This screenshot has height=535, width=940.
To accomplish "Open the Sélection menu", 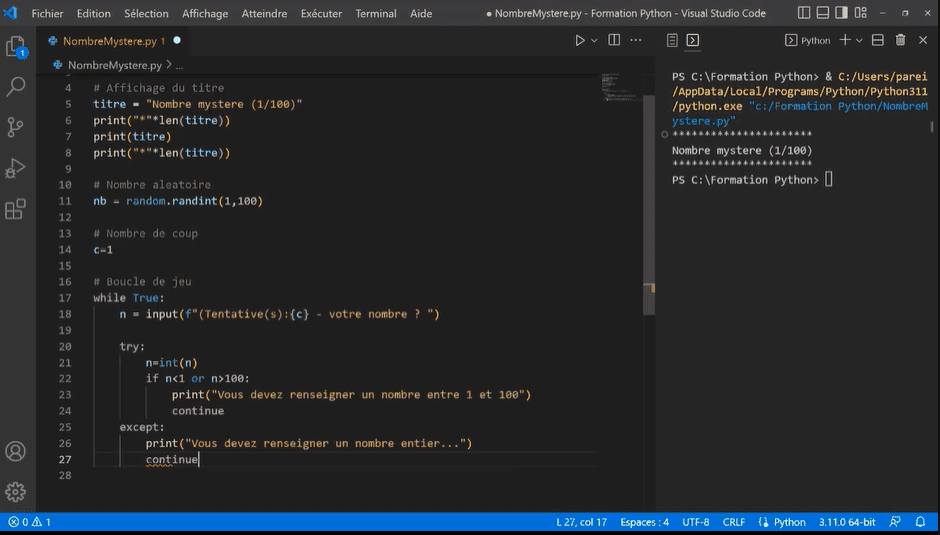I will coord(146,13).
